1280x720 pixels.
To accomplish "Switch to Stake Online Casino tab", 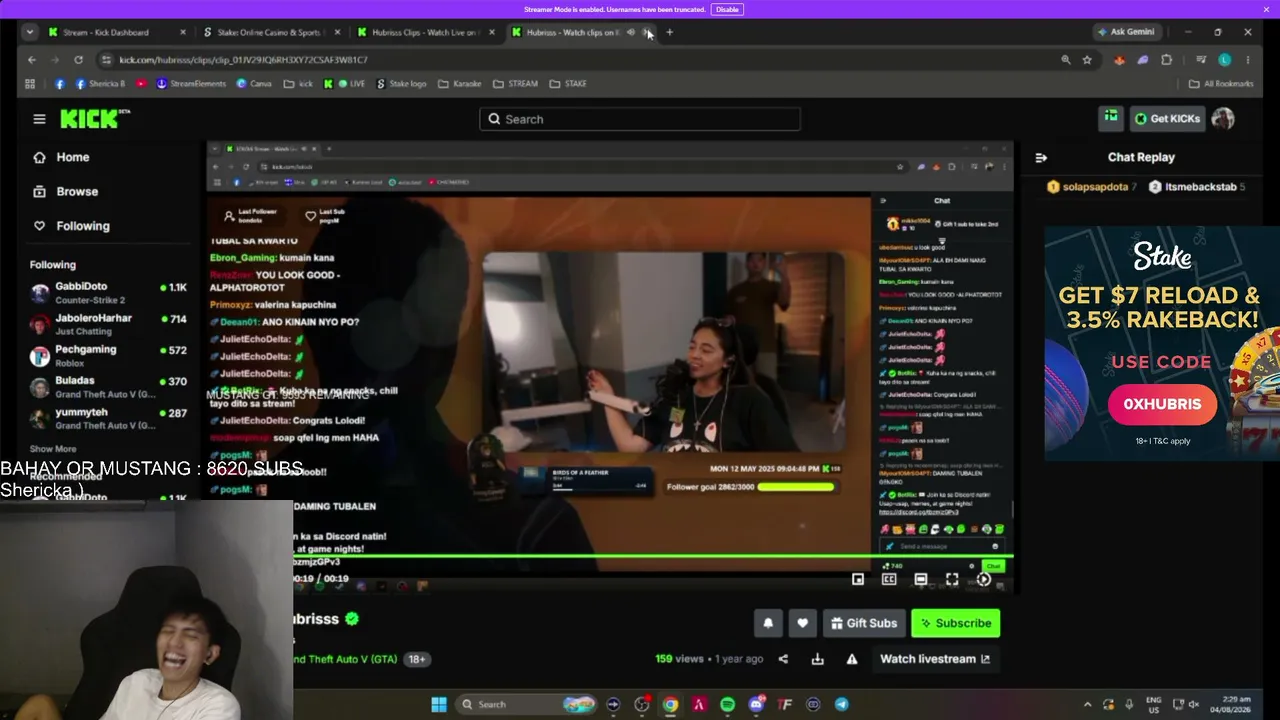I will (x=272, y=32).
